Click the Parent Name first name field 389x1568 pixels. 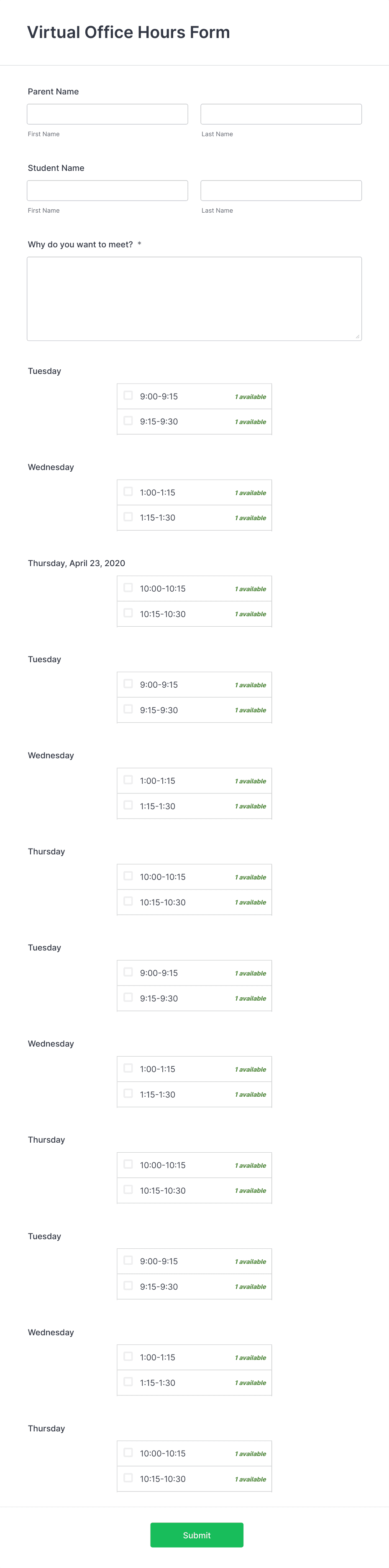pos(107,114)
